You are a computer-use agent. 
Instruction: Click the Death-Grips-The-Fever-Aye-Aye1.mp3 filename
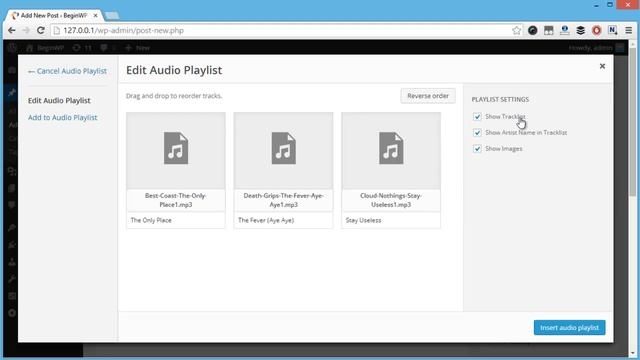tap(283, 200)
